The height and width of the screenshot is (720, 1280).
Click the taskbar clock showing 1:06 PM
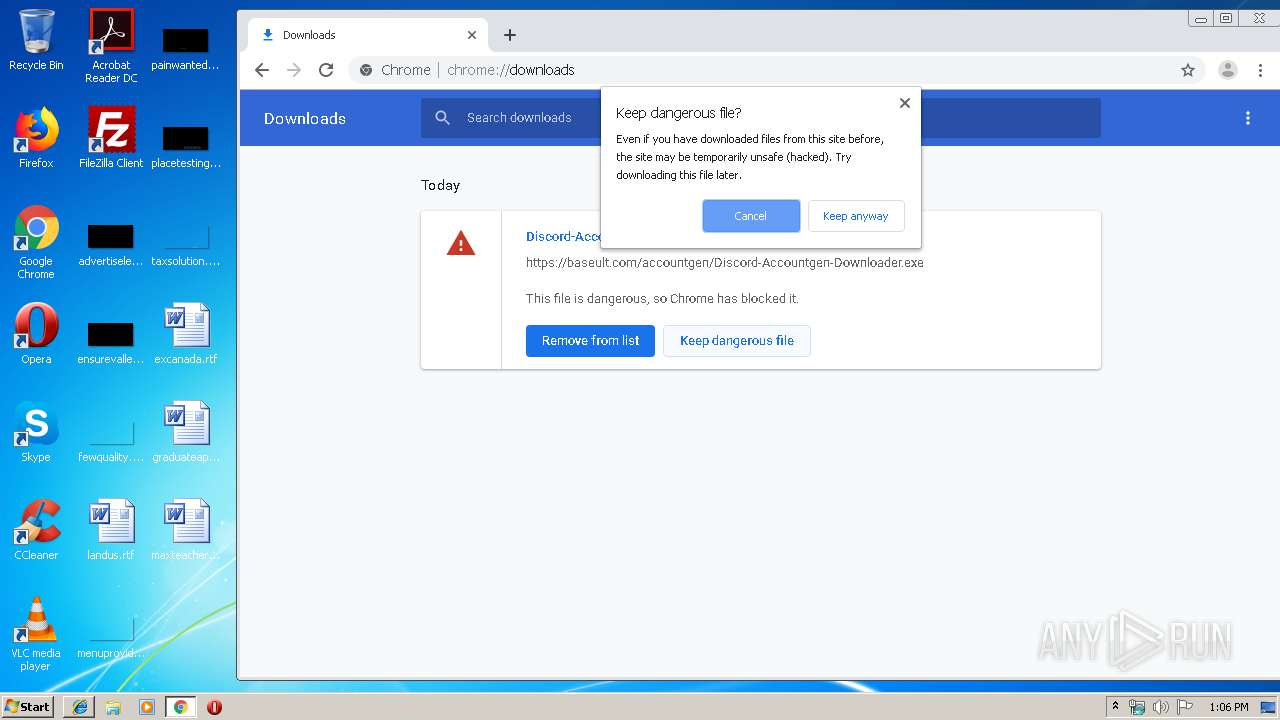(x=1229, y=707)
